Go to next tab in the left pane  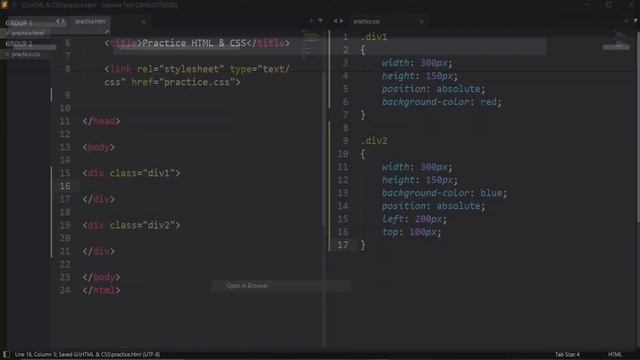[x=63, y=21]
